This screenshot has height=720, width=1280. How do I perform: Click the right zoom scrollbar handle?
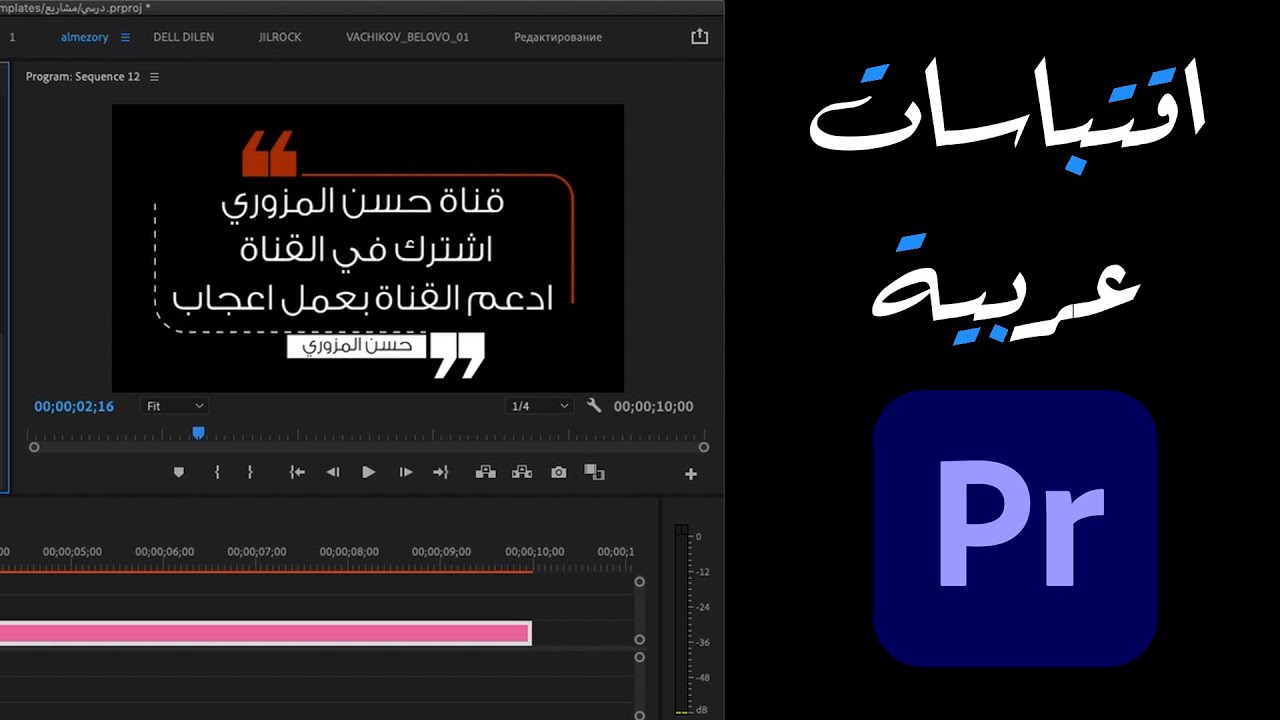click(x=703, y=447)
